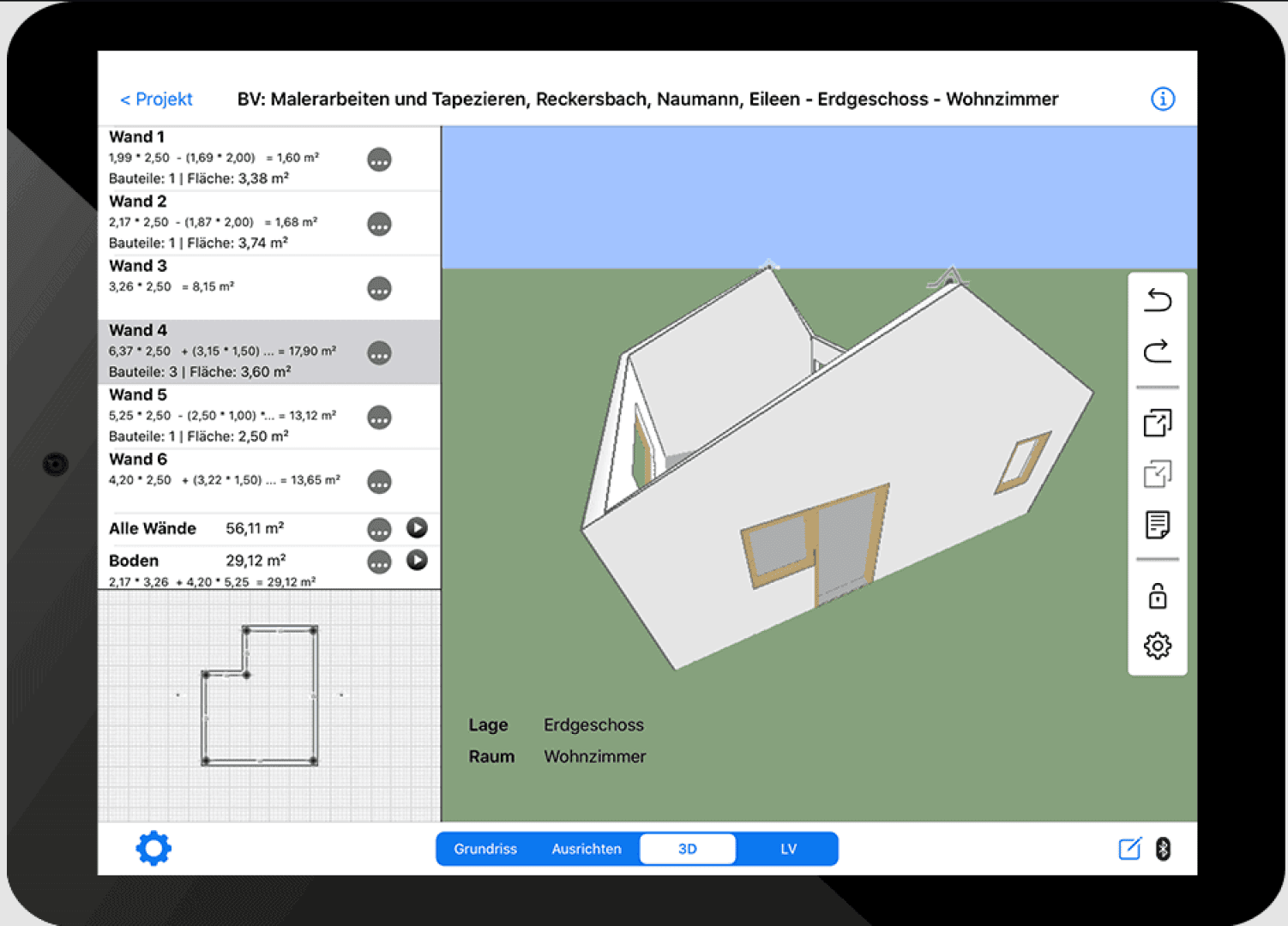Image resolution: width=1288 pixels, height=926 pixels.
Task: Open app settings with the blue gear
Action: [153, 848]
